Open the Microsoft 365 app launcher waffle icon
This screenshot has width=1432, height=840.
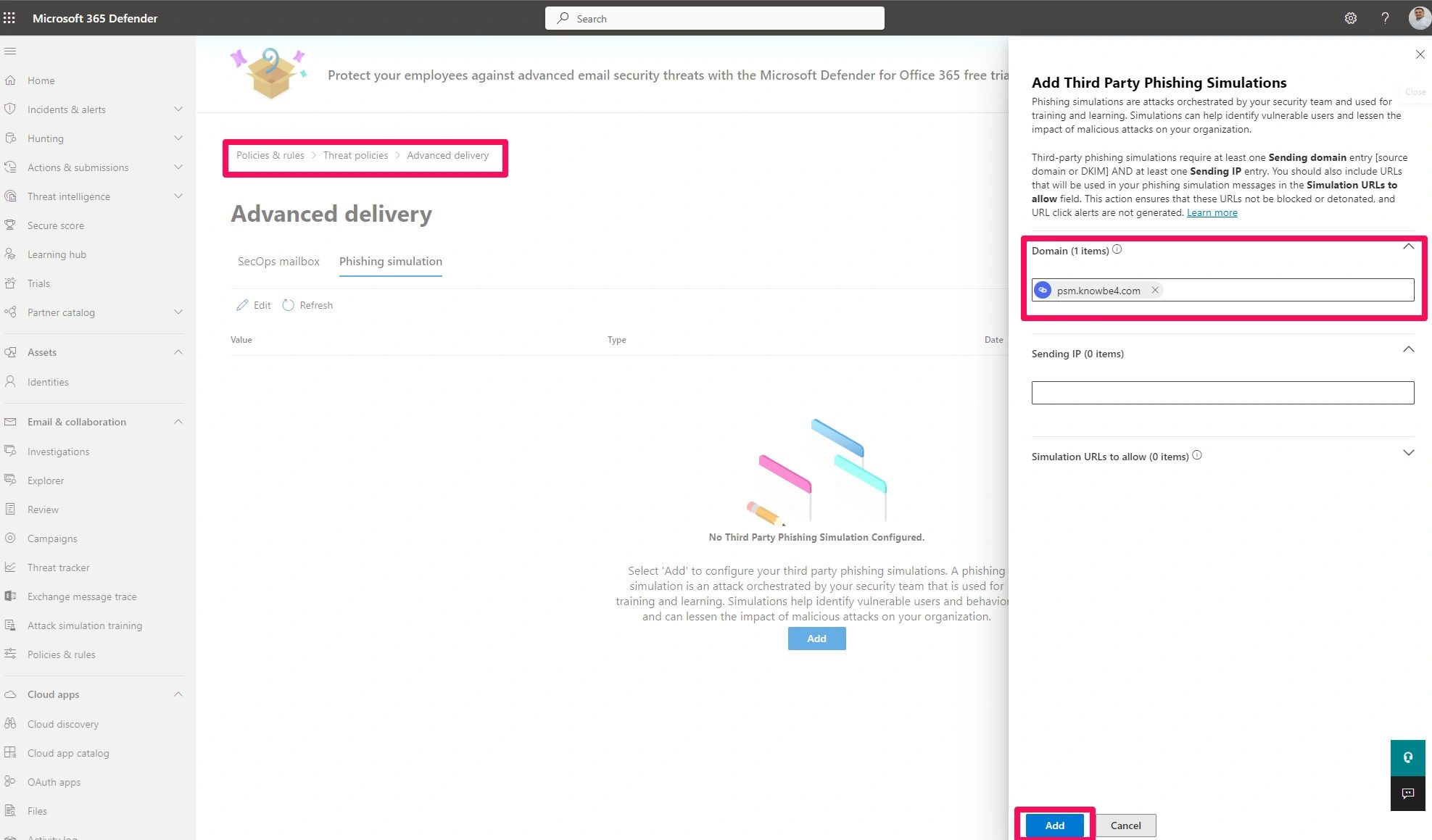point(9,17)
